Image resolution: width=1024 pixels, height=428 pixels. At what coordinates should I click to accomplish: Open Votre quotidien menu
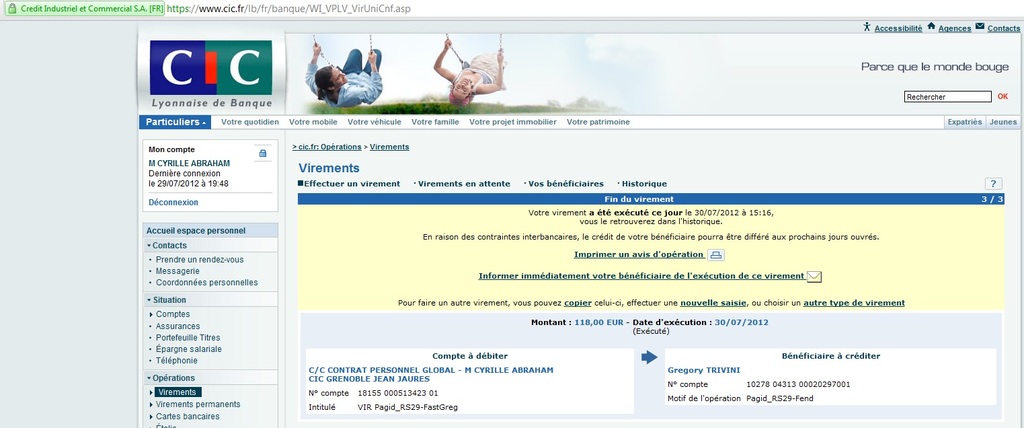(x=250, y=122)
